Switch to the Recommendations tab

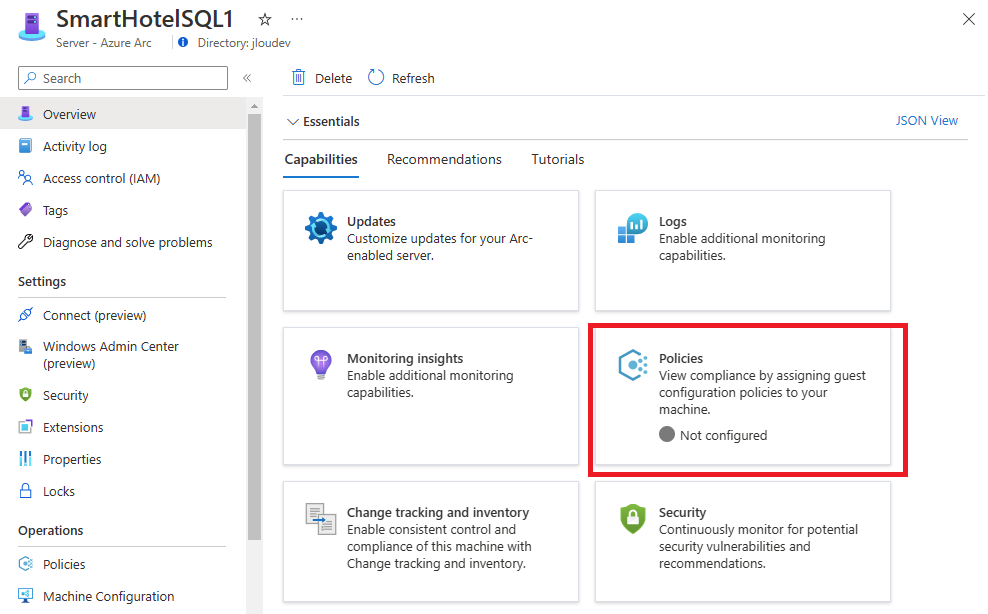pos(444,159)
